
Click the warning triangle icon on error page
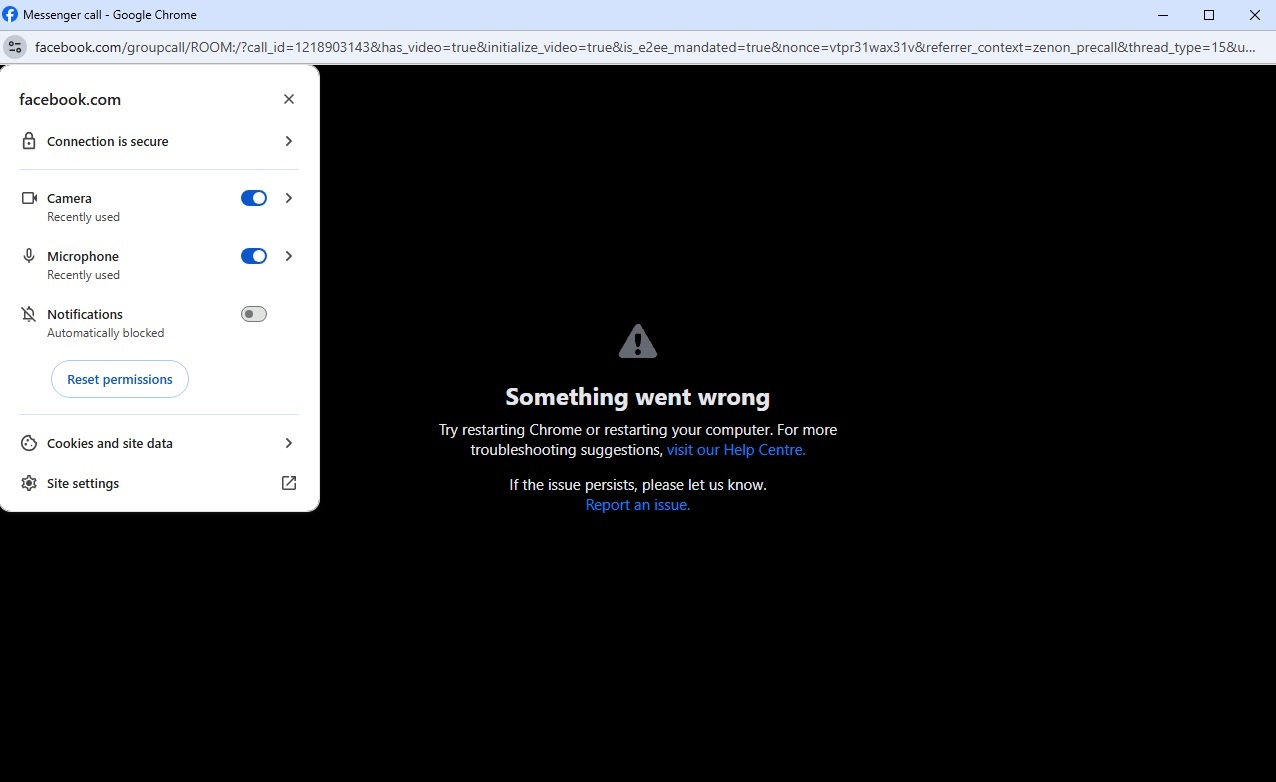(638, 341)
